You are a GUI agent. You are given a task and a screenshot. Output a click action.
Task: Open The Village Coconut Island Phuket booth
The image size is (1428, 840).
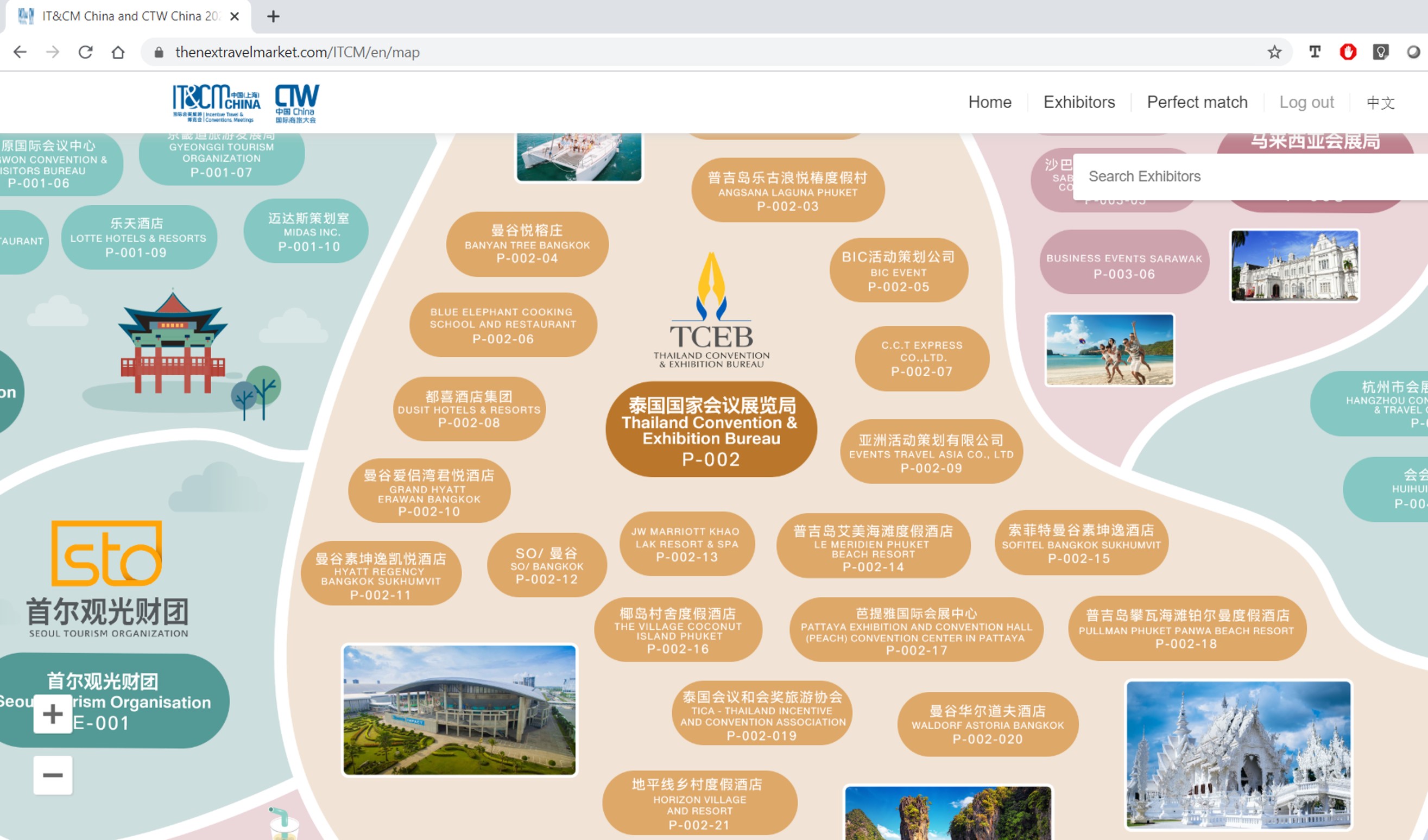[678, 630]
